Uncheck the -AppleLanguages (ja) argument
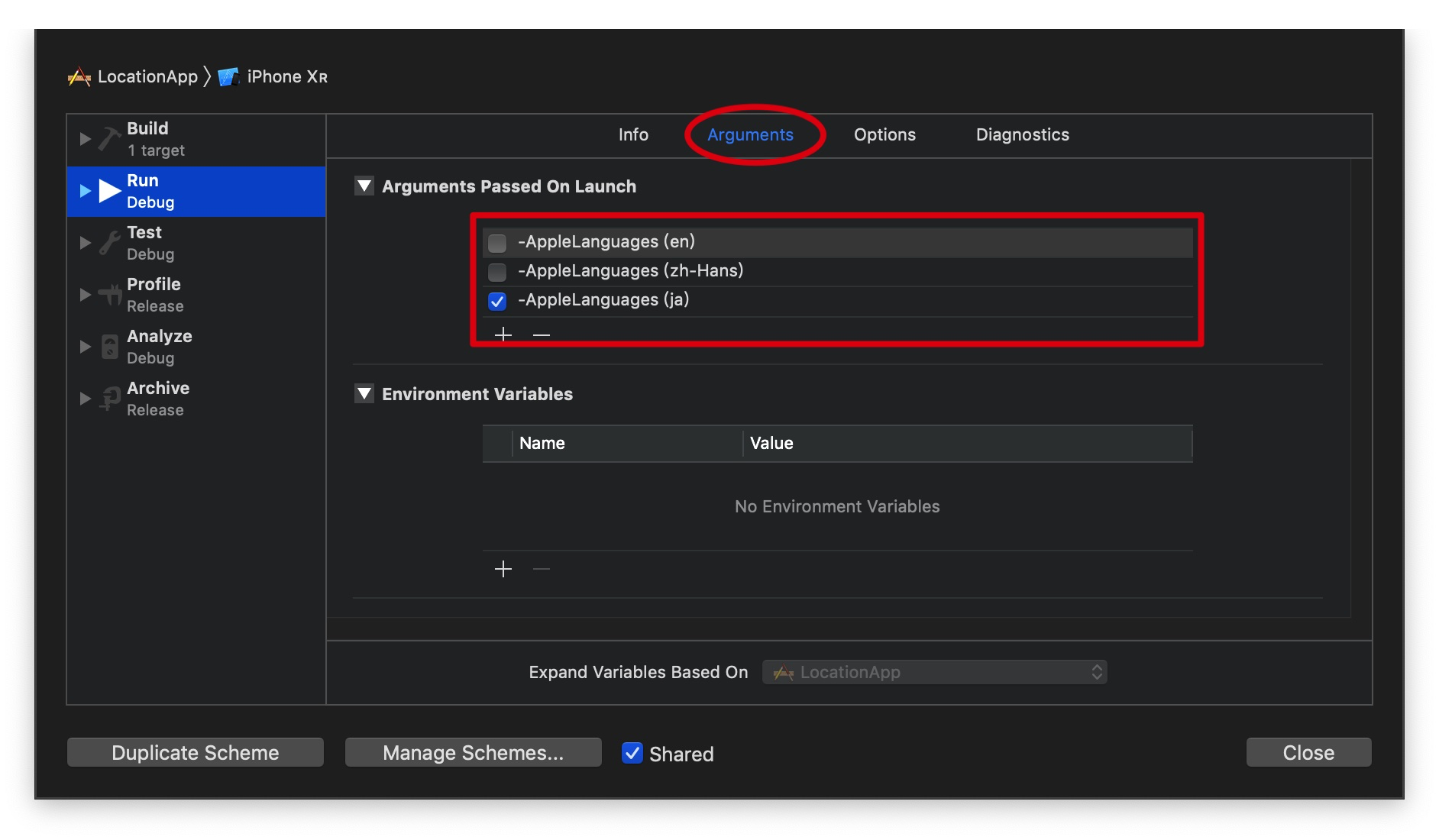 click(x=497, y=301)
